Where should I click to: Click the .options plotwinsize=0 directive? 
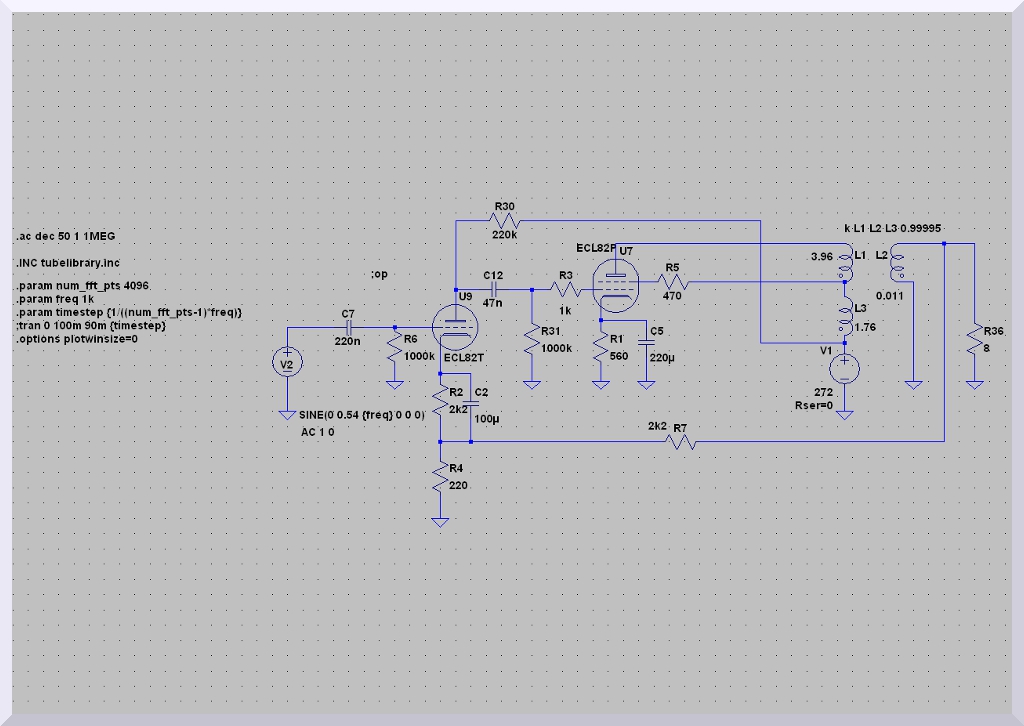point(76,339)
